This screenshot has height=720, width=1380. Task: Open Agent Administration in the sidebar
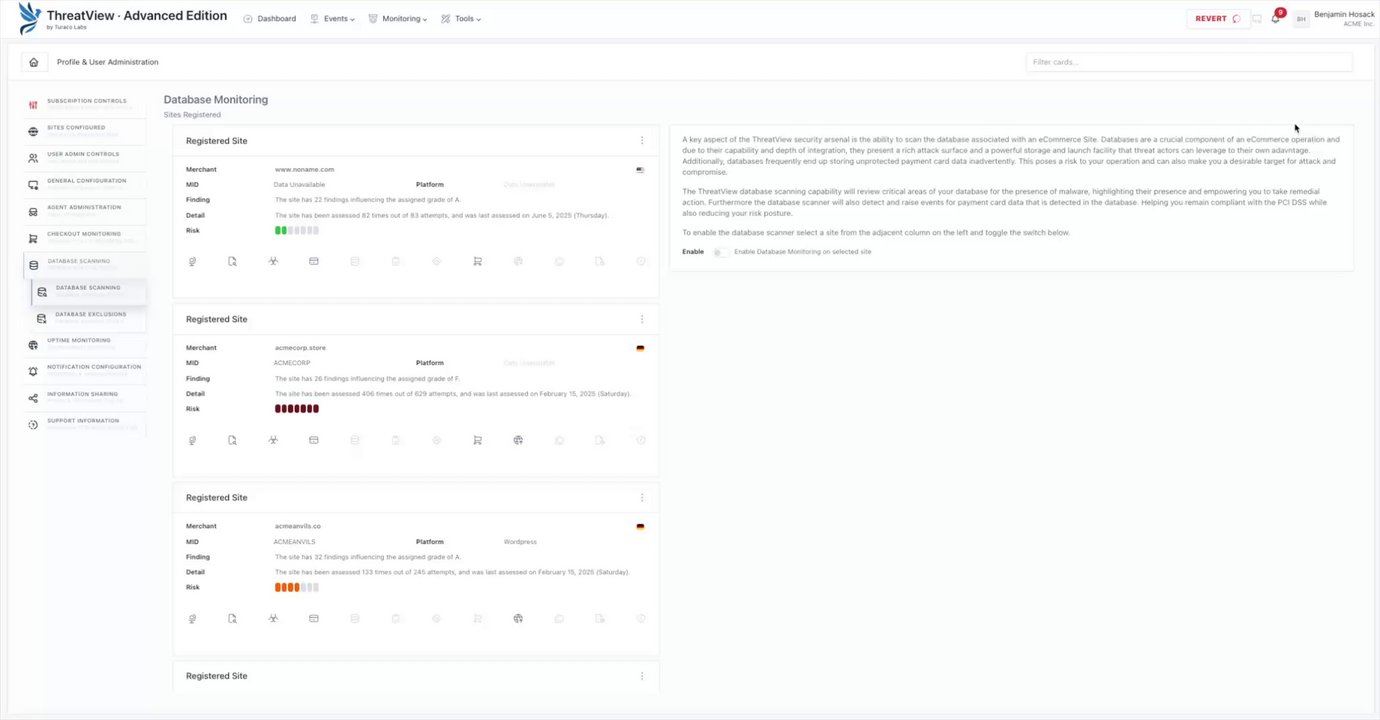[x=85, y=210]
